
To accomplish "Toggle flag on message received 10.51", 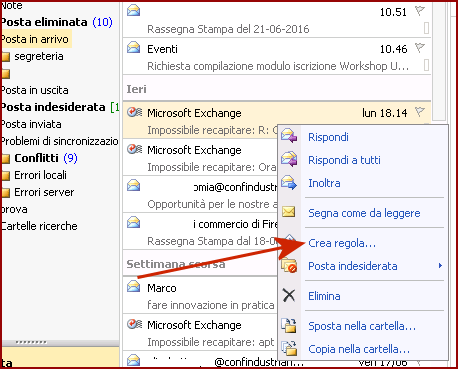I will (x=420, y=11).
